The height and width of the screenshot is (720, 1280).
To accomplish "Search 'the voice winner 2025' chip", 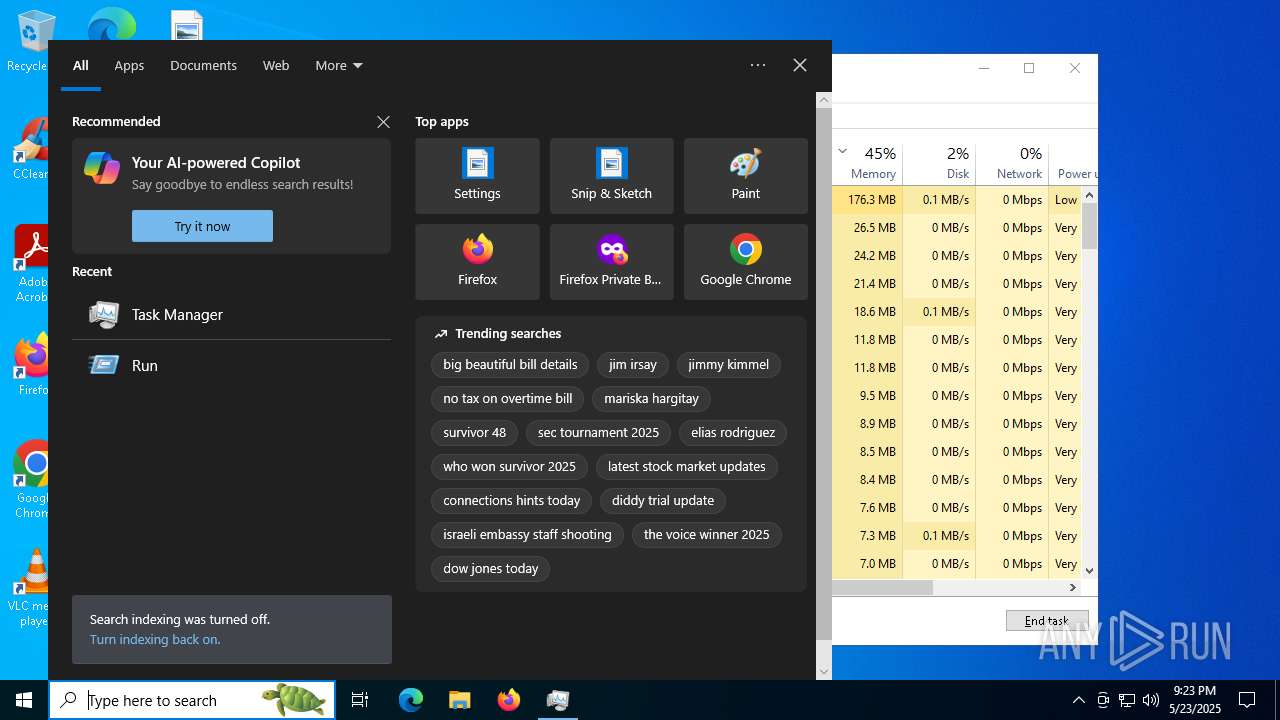I will point(706,535).
